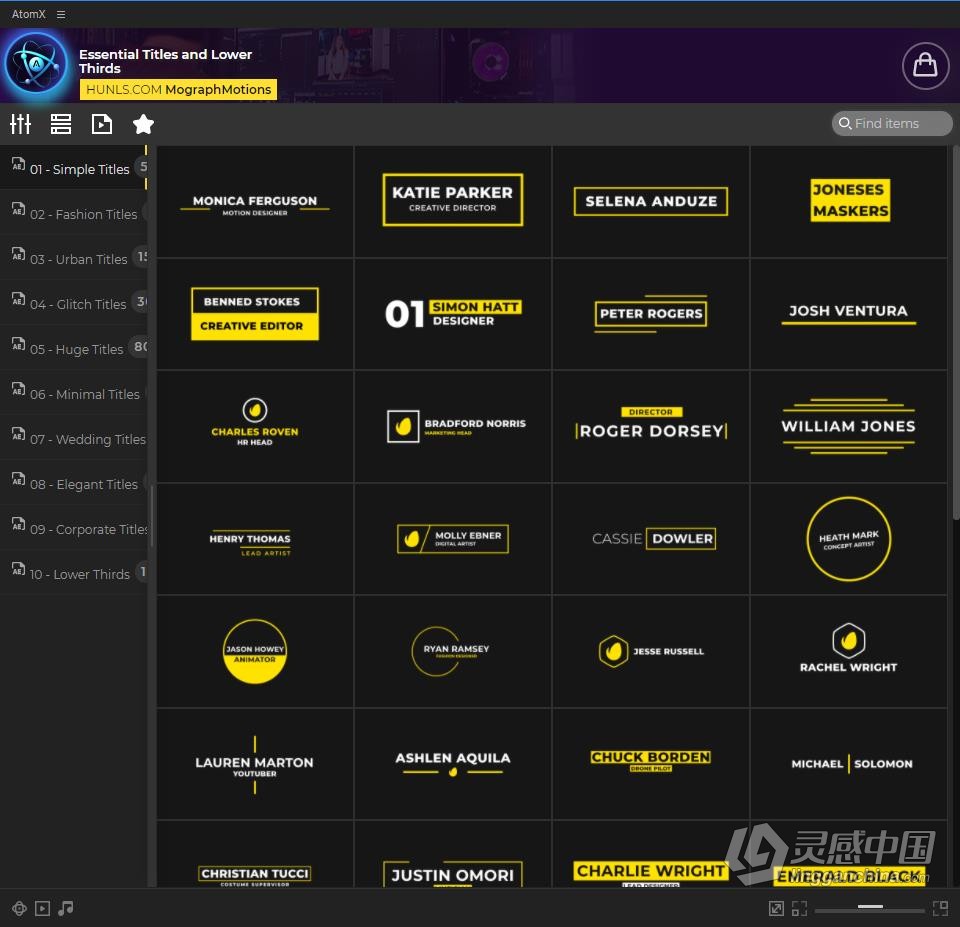Select the 02 - Fashion Titles category
The height and width of the screenshot is (927, 960).
(73, 214)
